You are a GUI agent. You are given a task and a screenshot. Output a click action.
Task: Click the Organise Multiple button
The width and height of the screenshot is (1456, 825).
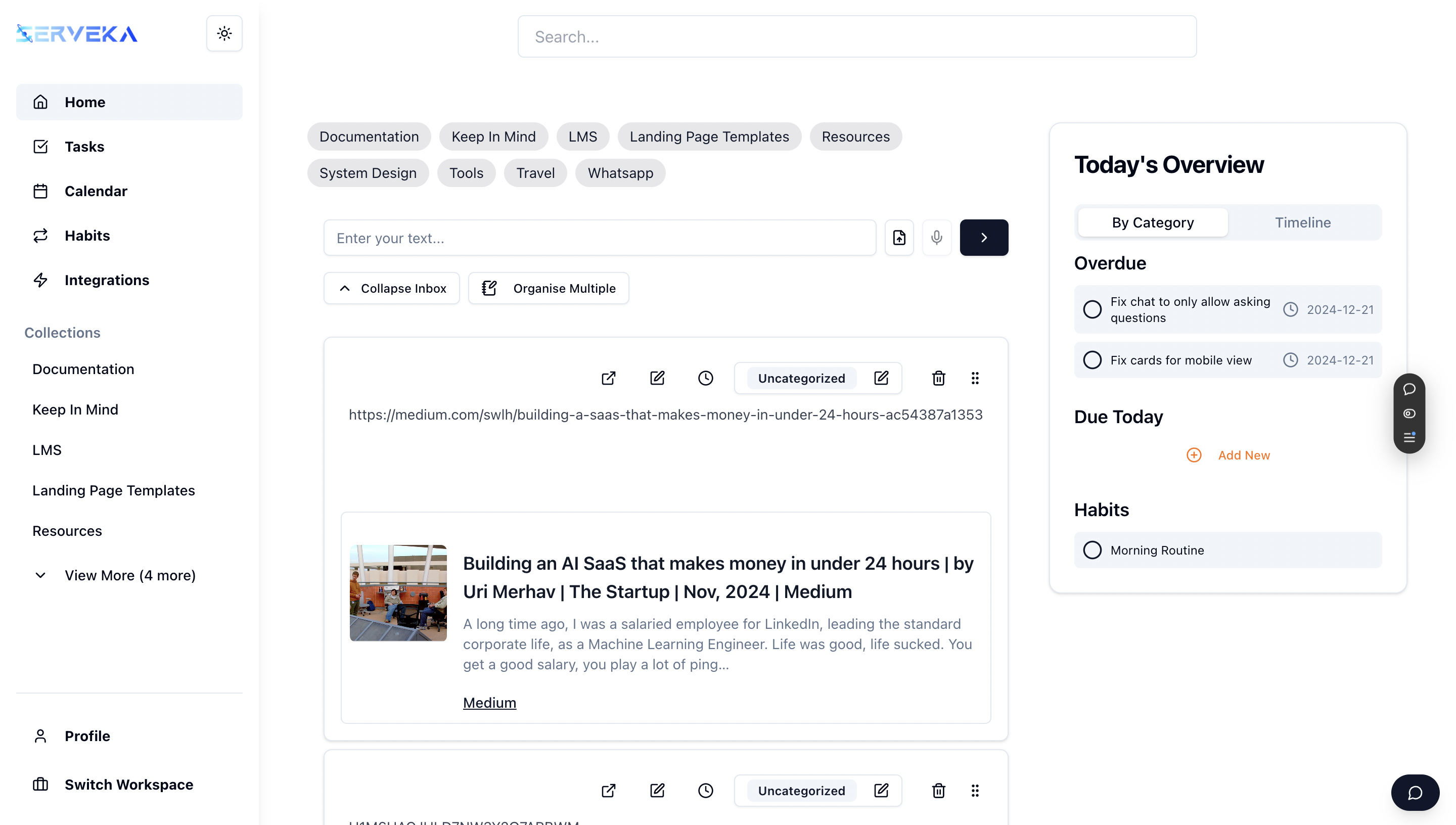click(x=549, y=289)
